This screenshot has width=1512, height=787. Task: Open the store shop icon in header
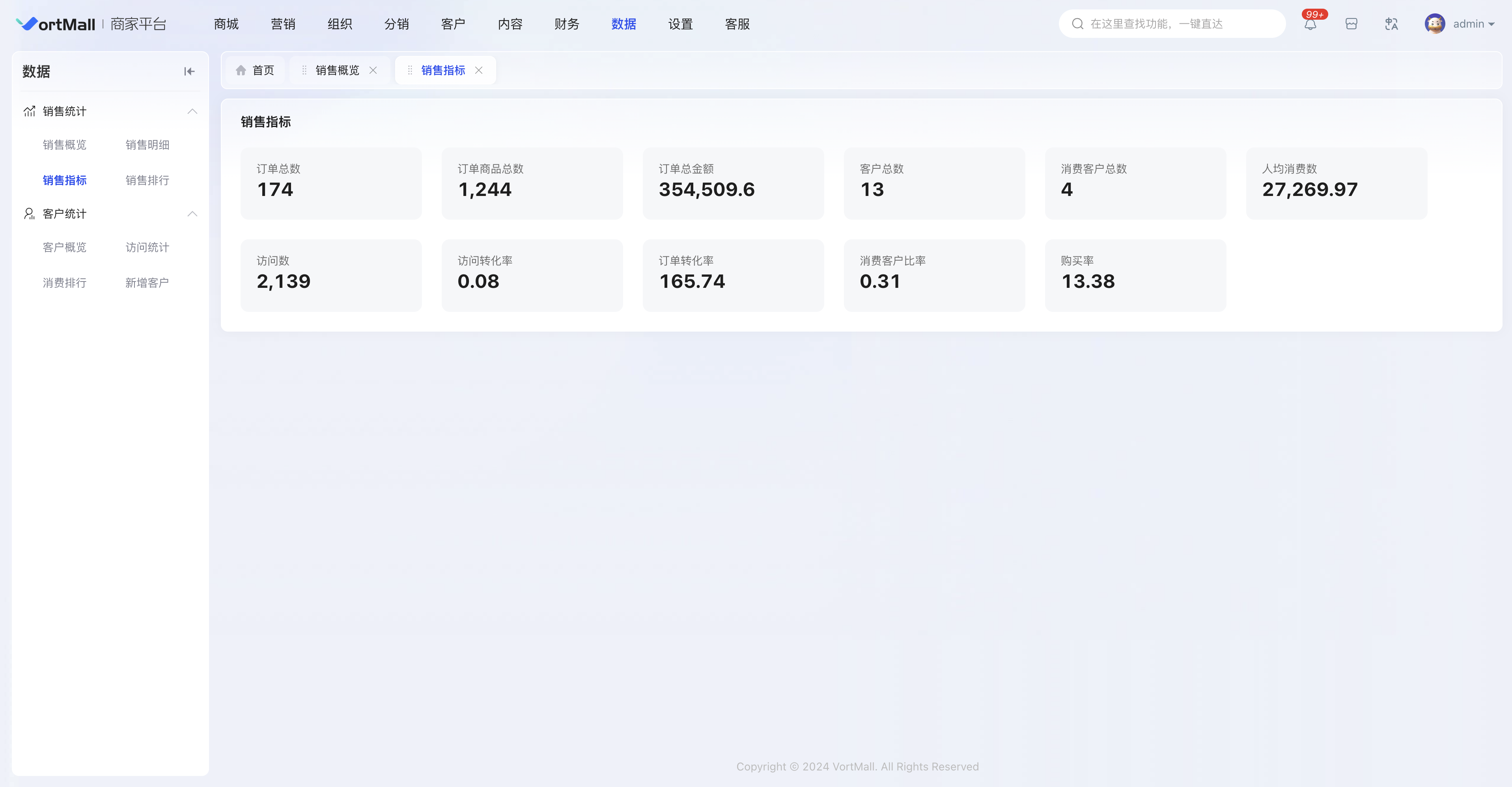(1351, 24)
